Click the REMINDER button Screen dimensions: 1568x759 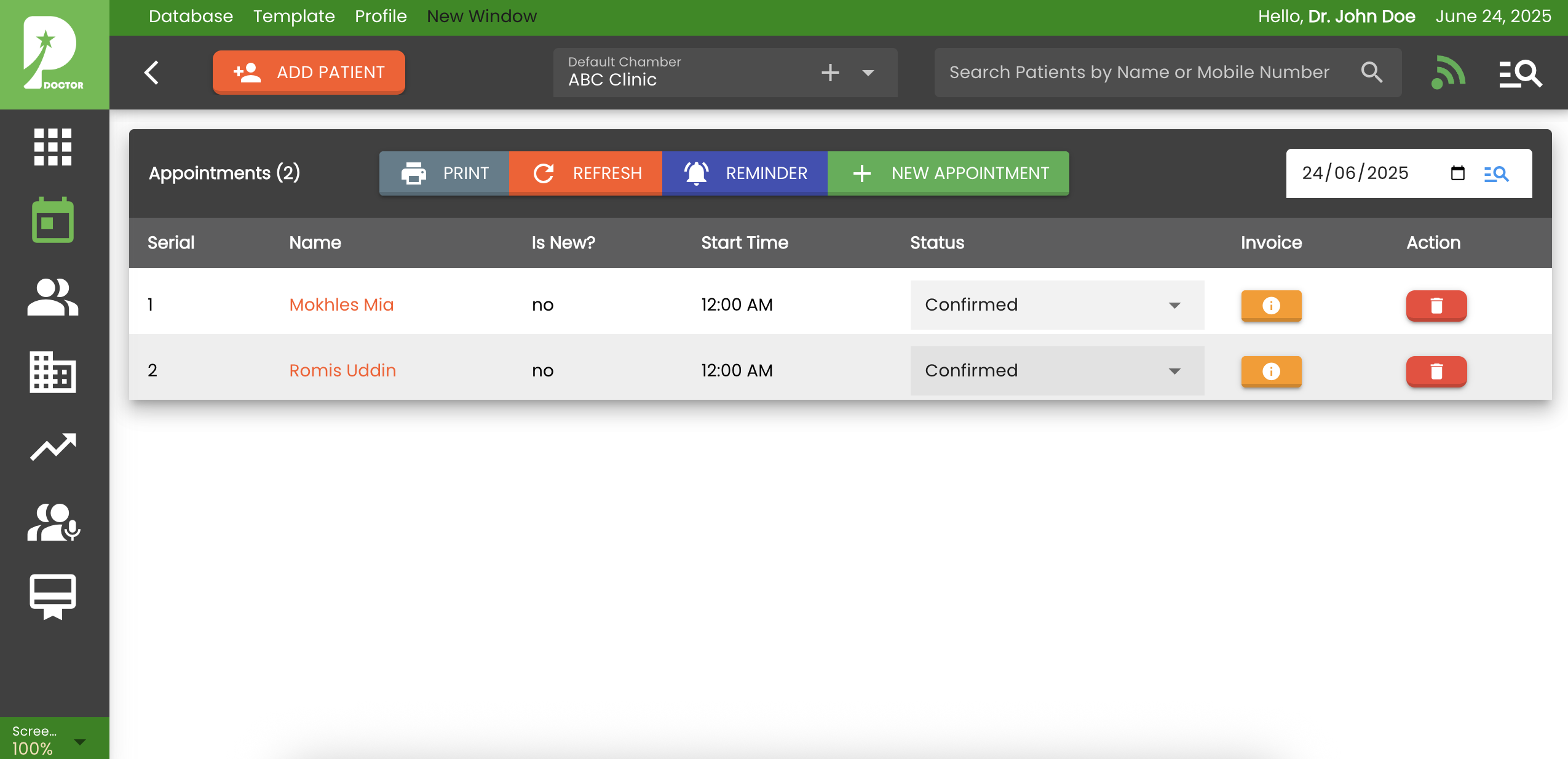[x=745, y=173]
